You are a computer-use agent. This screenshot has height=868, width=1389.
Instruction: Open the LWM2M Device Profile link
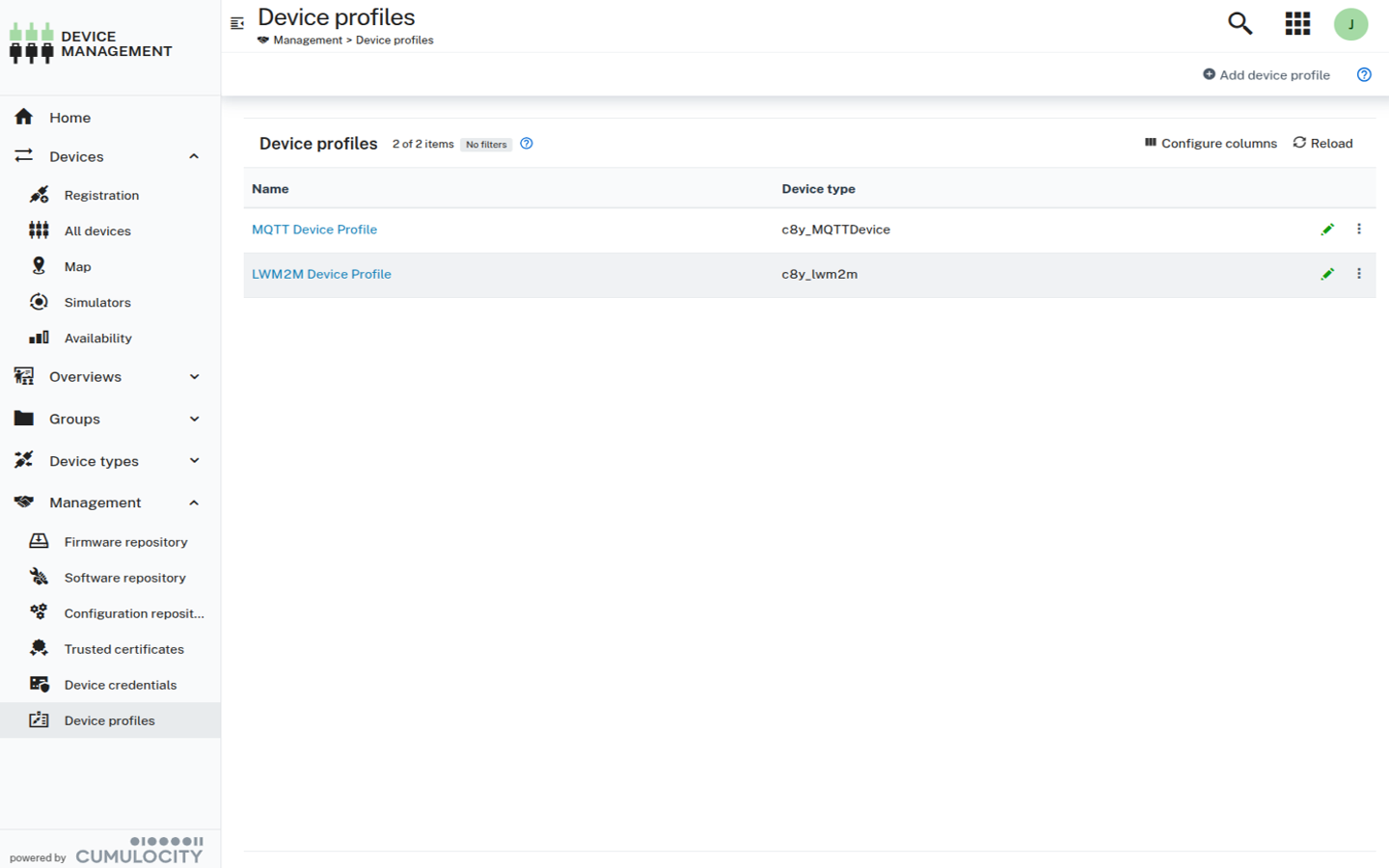click(321, 274)
